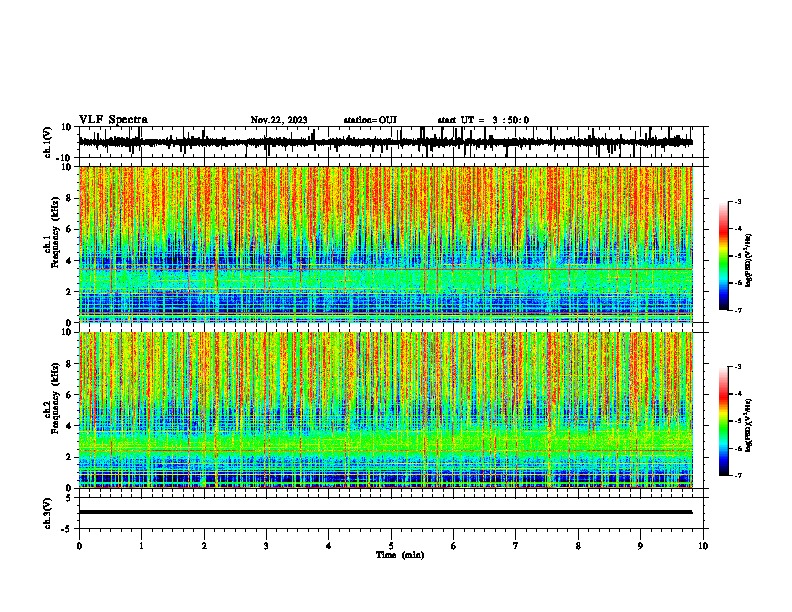Click the "2" kHz tick on ch.2 frequency axis
This screenshot has height=612, width=792.
(69, 457)
